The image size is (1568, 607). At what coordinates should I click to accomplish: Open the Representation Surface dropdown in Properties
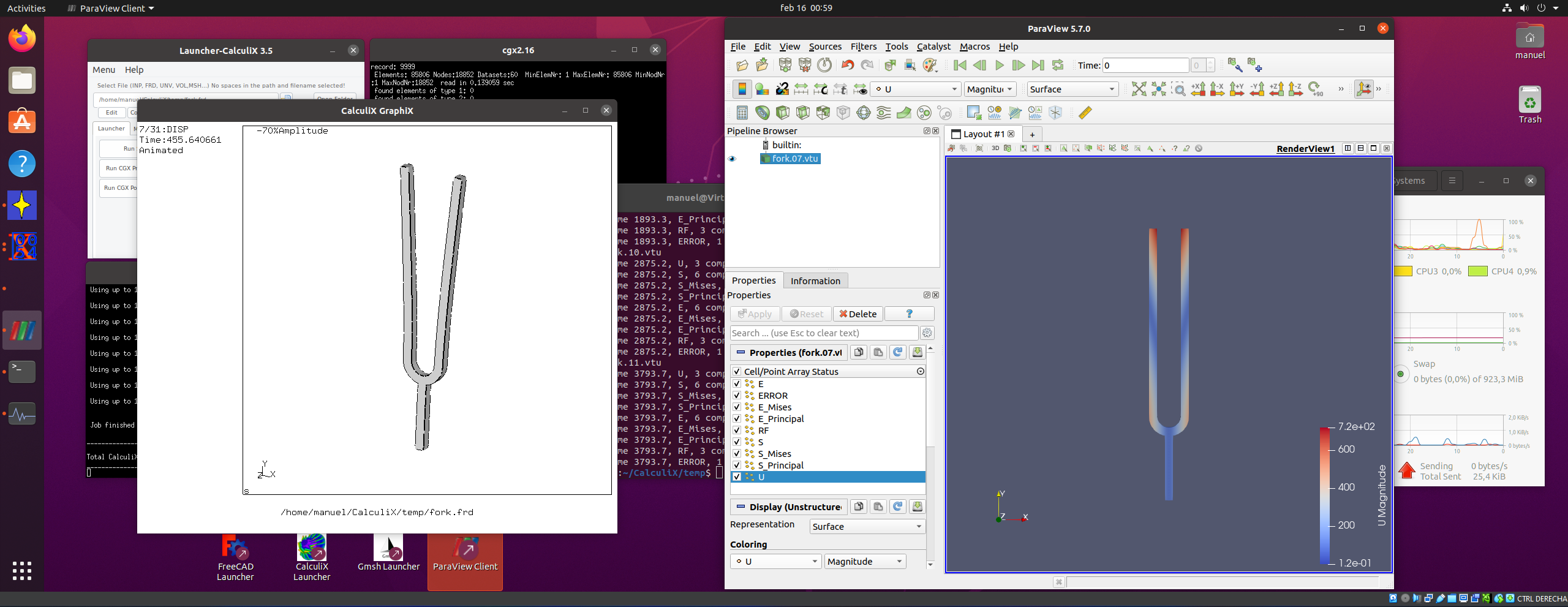coord(867,526)
